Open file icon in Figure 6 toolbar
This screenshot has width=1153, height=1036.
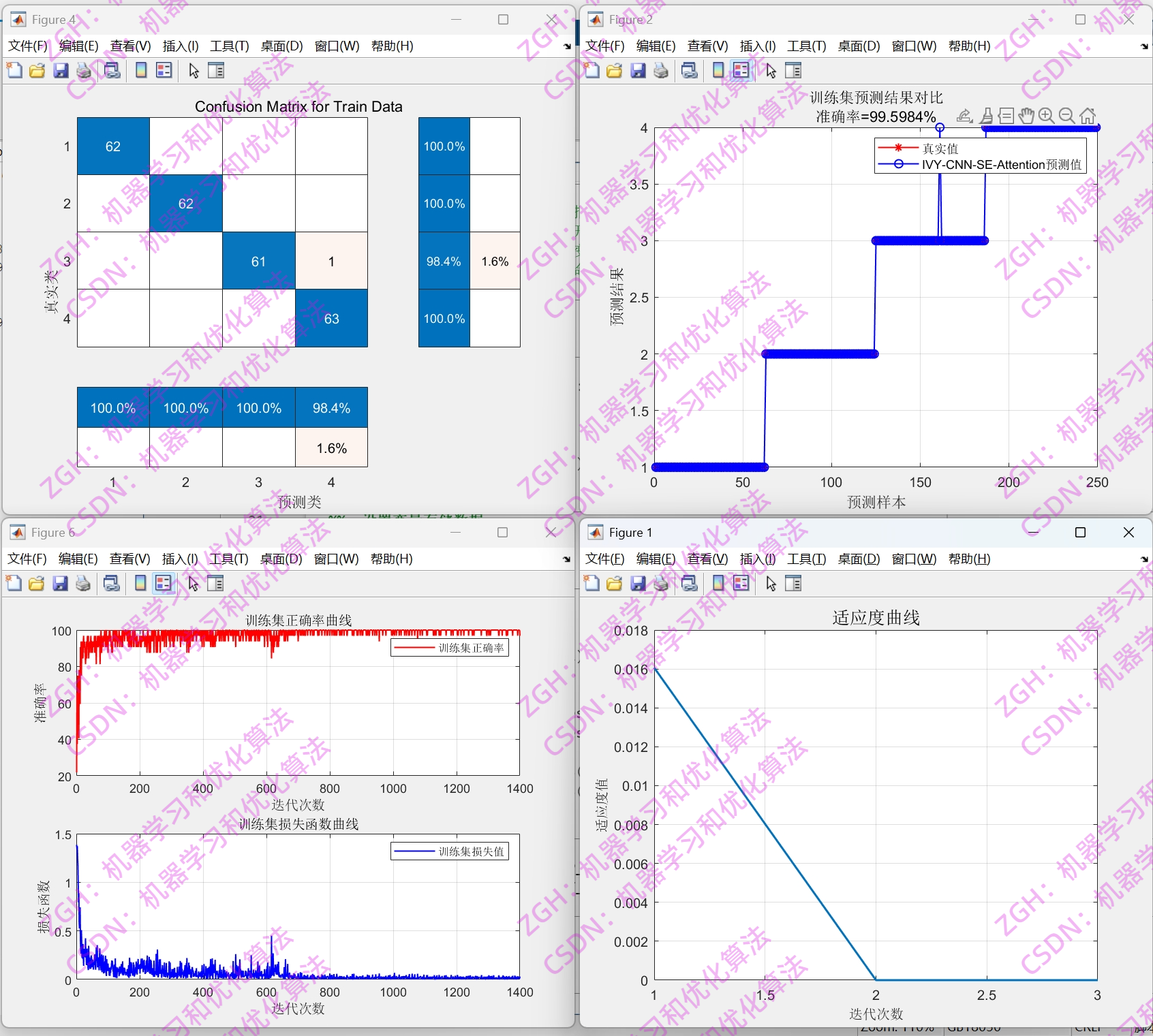coord(37,583)
